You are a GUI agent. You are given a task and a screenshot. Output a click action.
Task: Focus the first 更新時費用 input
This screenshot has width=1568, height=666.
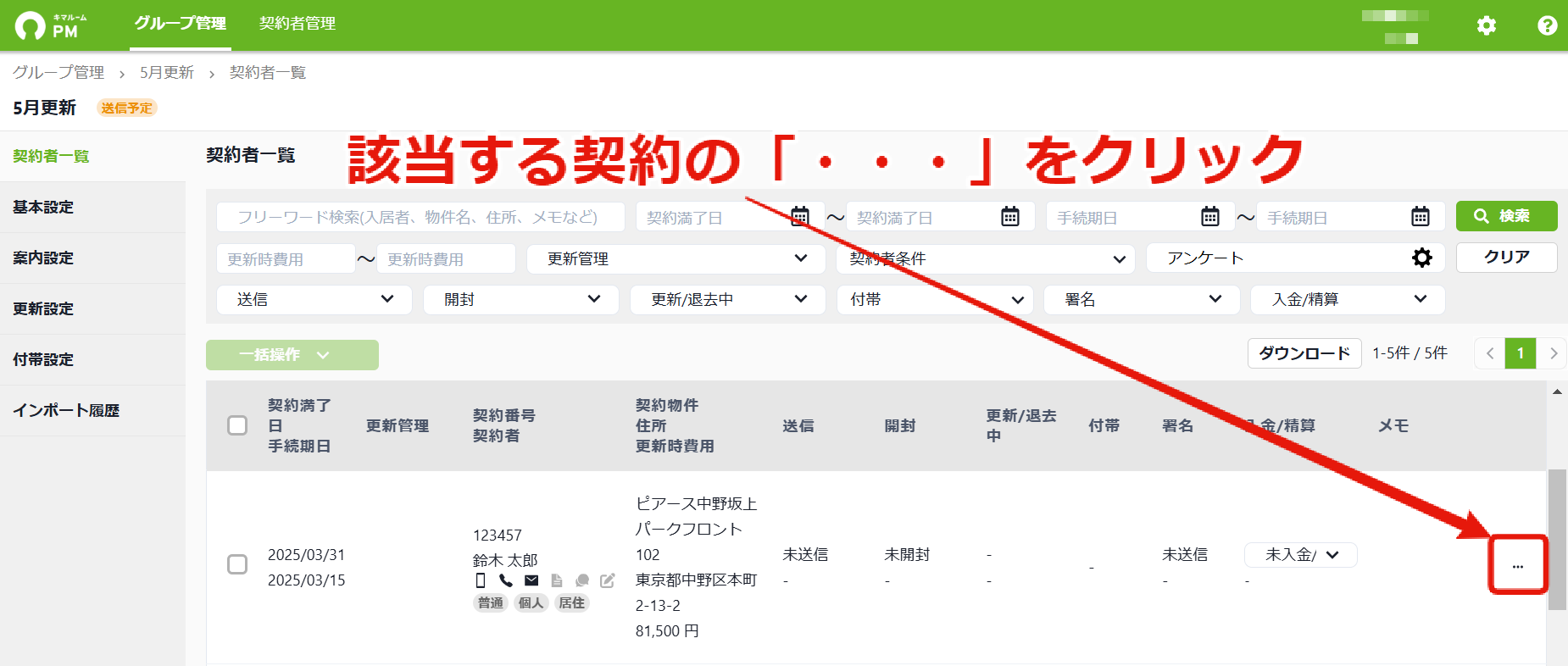pos(286,258)
